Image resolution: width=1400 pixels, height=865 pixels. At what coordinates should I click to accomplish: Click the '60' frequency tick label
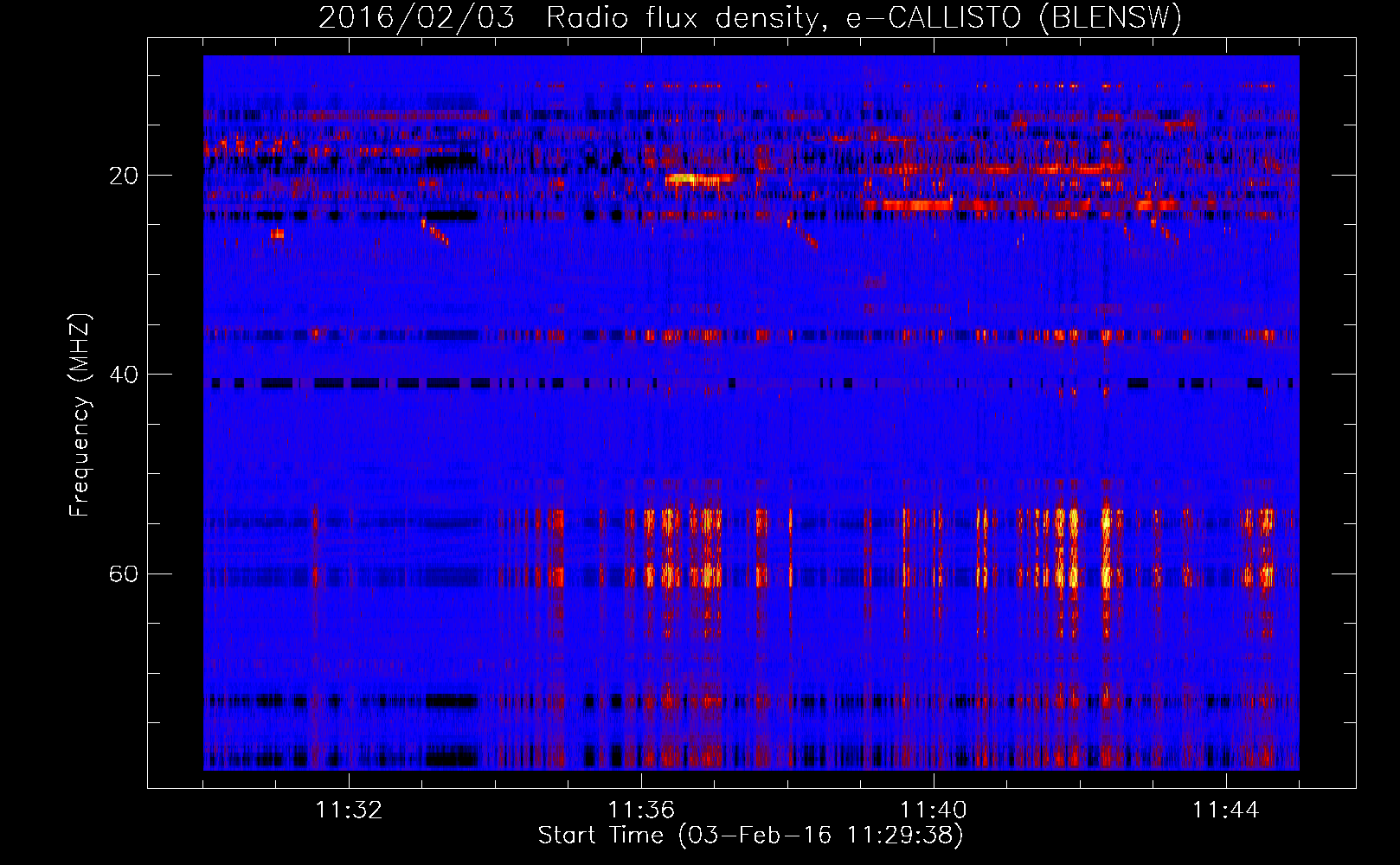click(124, 573)
